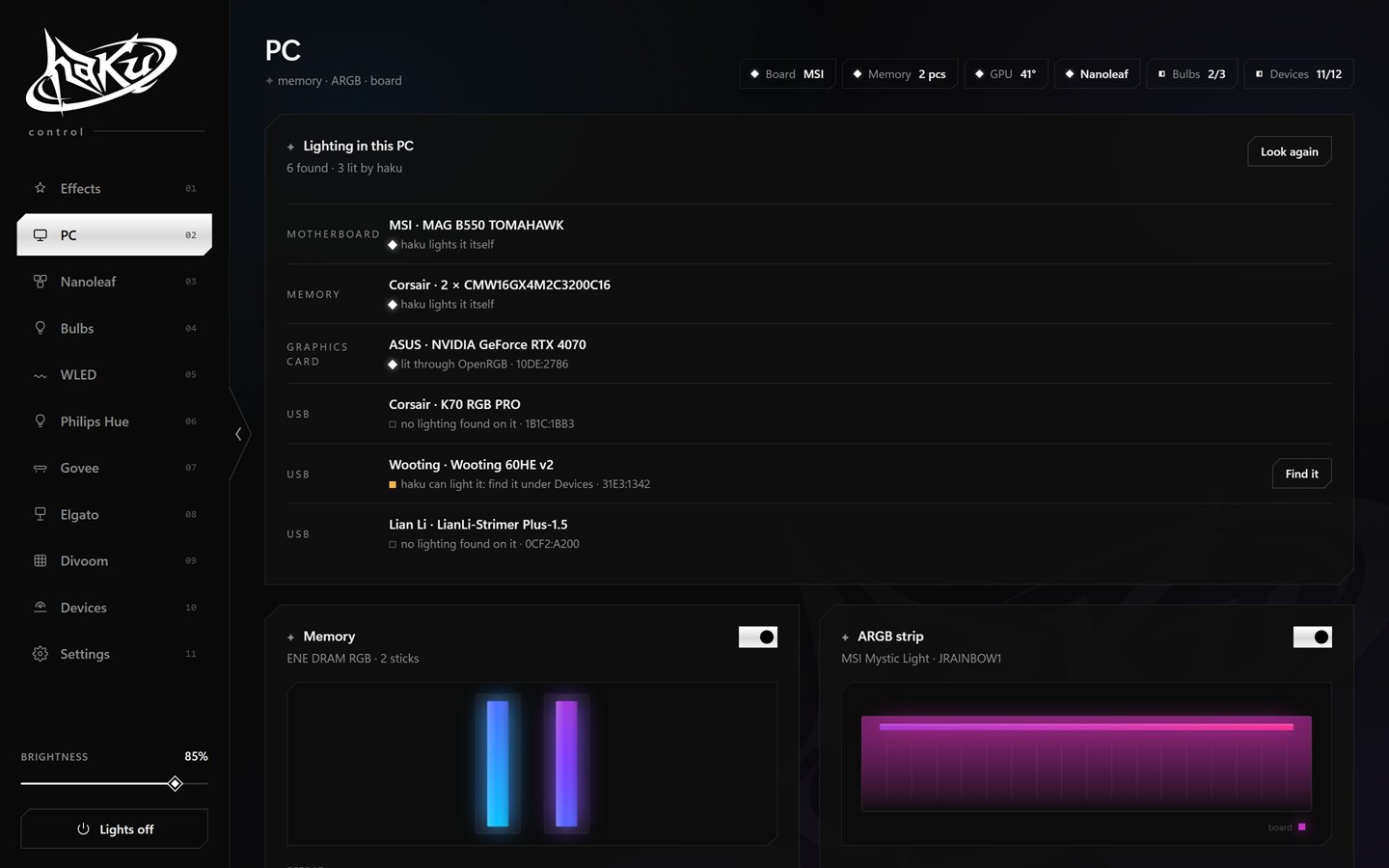Select the Govee menu entry
Screen dimensions: 1389x868
coord(114,468)
